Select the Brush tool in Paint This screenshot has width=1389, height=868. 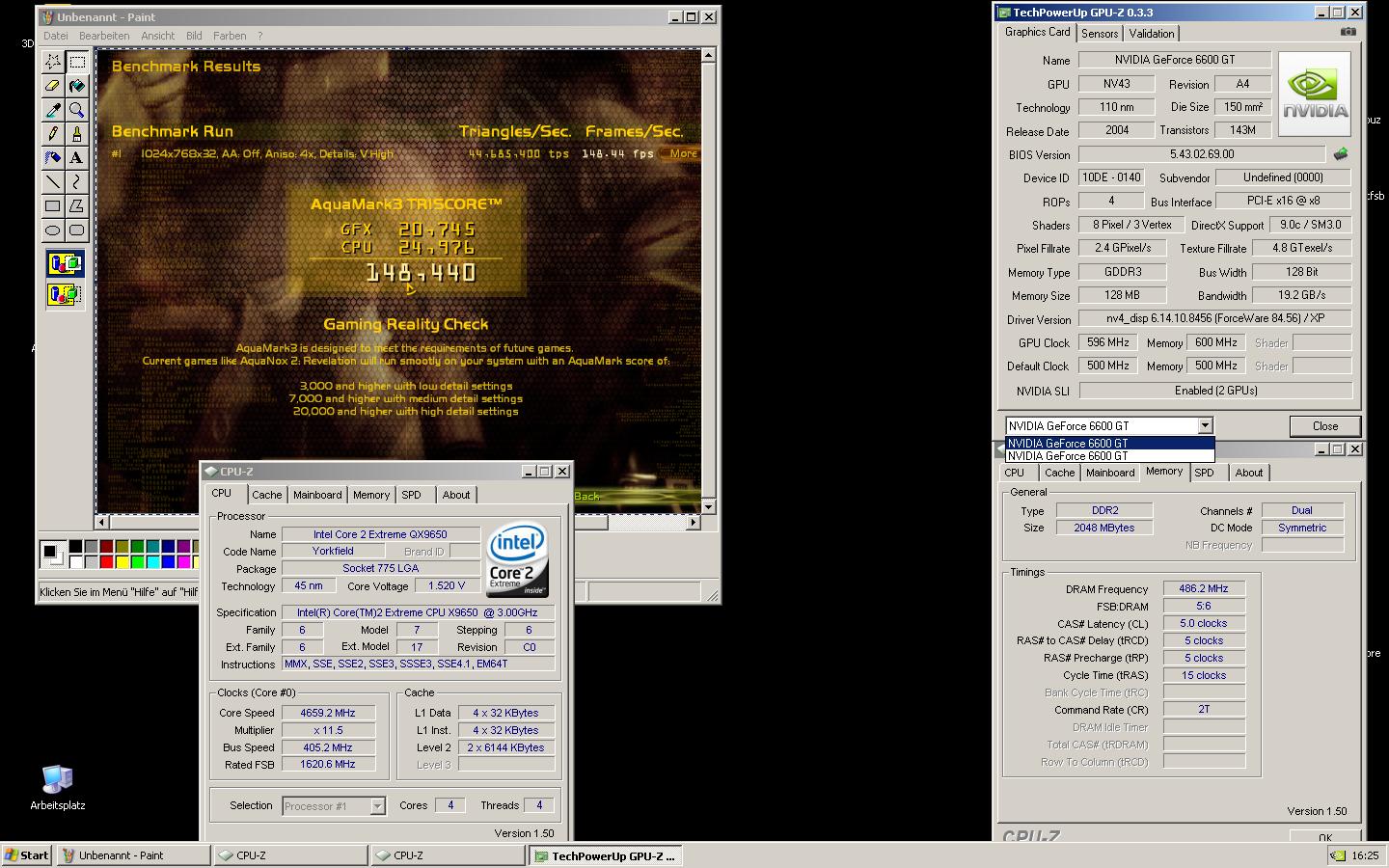(77, 134)
